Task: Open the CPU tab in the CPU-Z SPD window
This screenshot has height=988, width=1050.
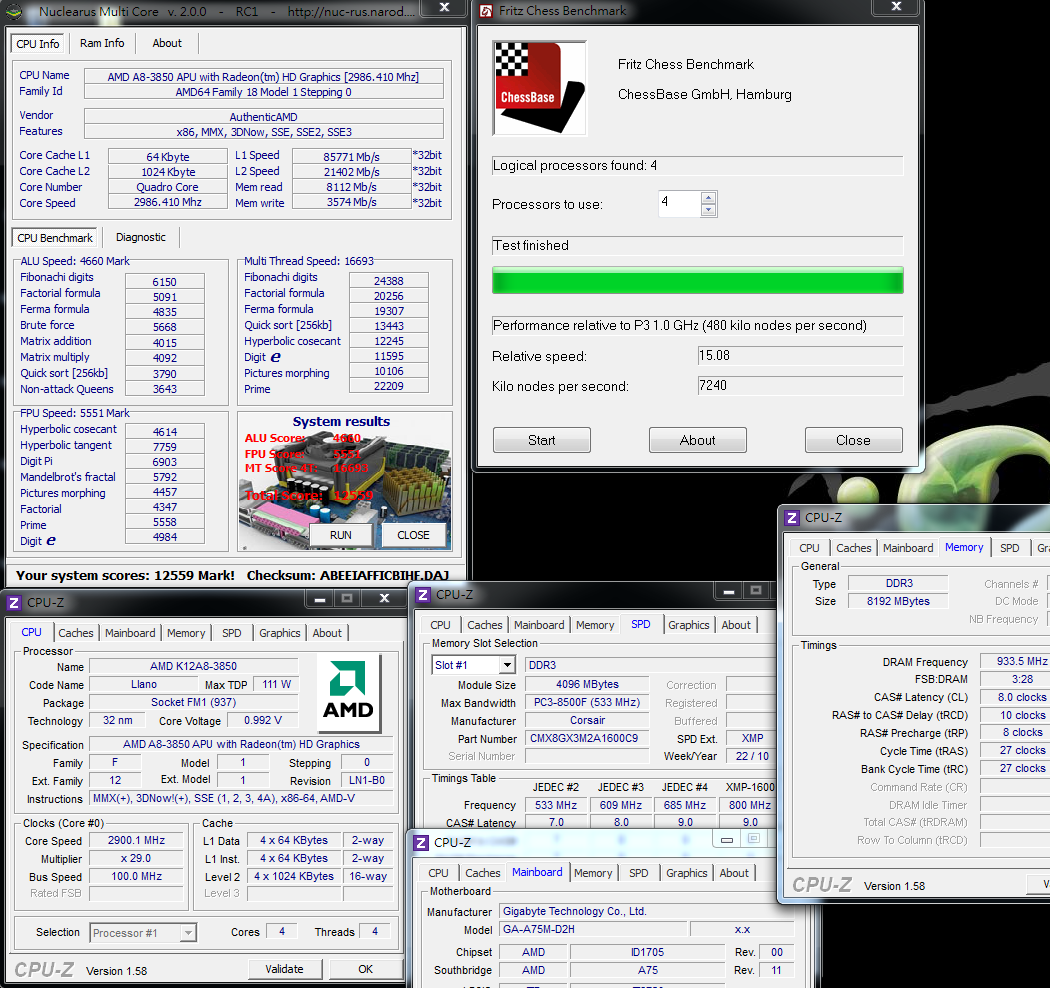Action: [441, 625]
